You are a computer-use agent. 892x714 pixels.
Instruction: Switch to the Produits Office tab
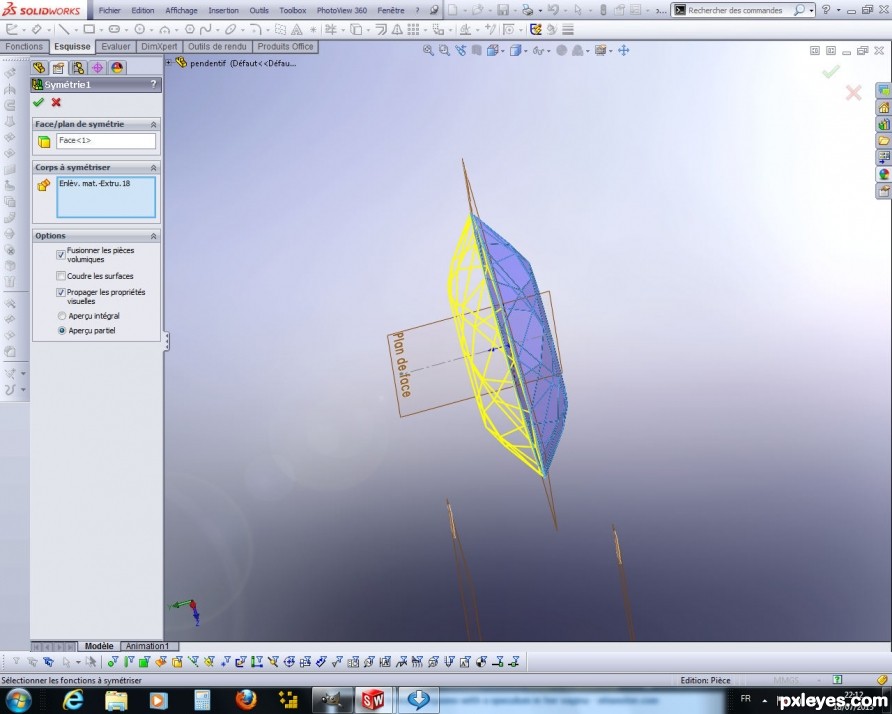(286, 47)
